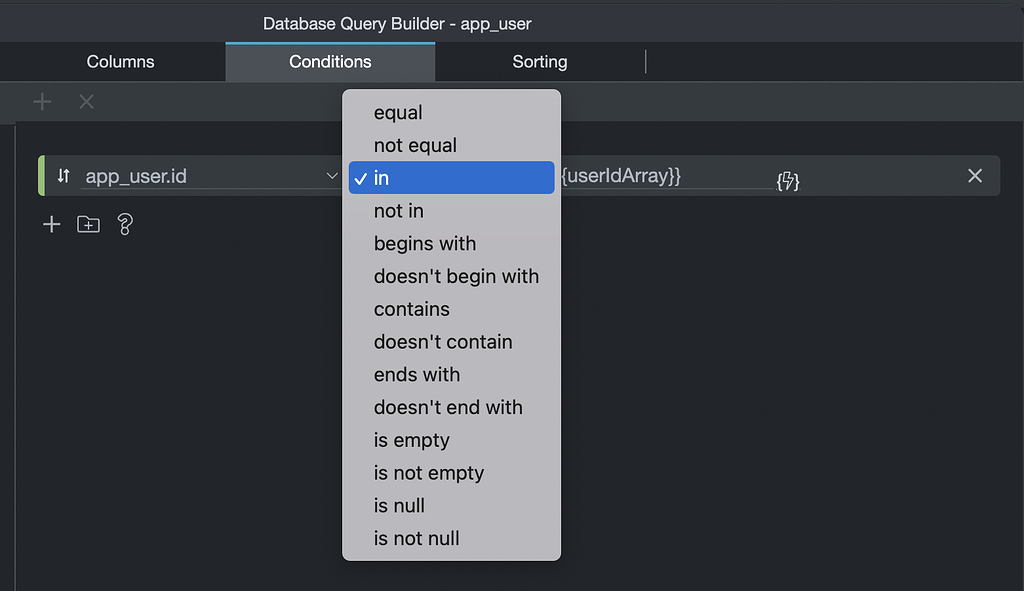Choose 'contains' from the operator menu
This screenshot has width=1024, height=591.
414,309
